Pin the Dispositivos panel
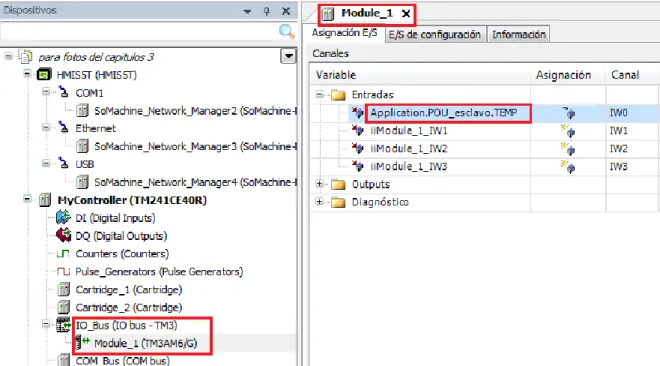Viewport: 660px width, 366px height. pyautogui.click(x=266, y=11)
